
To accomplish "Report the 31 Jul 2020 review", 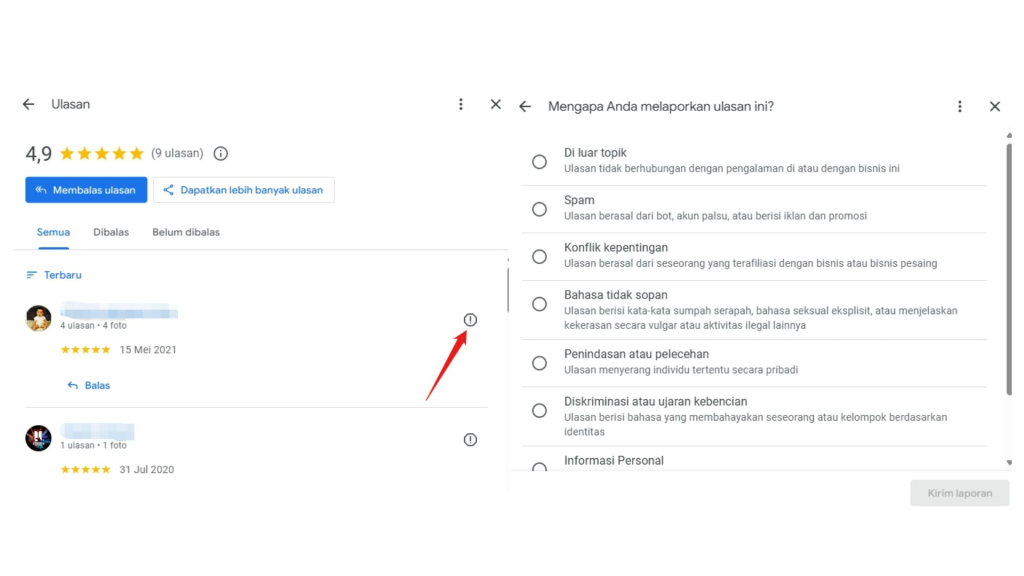I will click(470, 440).
